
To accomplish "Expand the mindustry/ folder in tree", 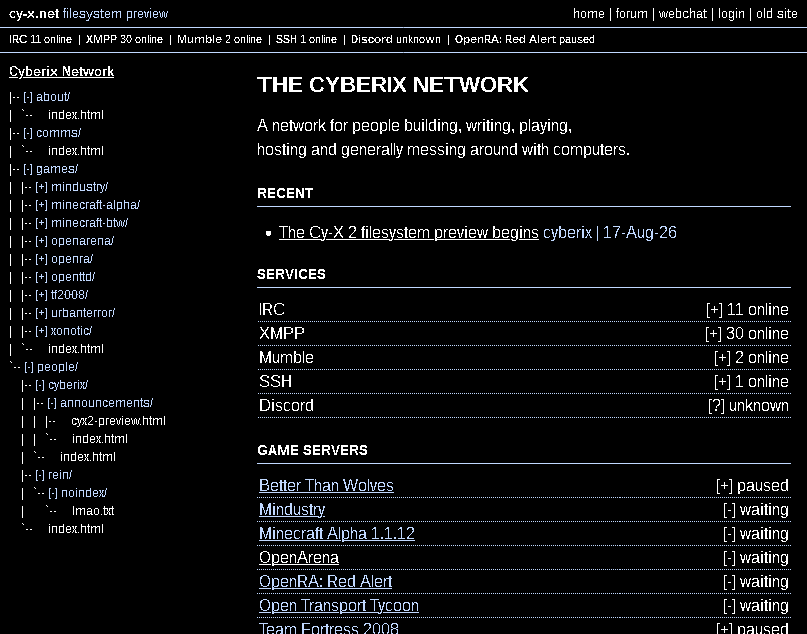I will pyautogui.click(x=41, y=187).
